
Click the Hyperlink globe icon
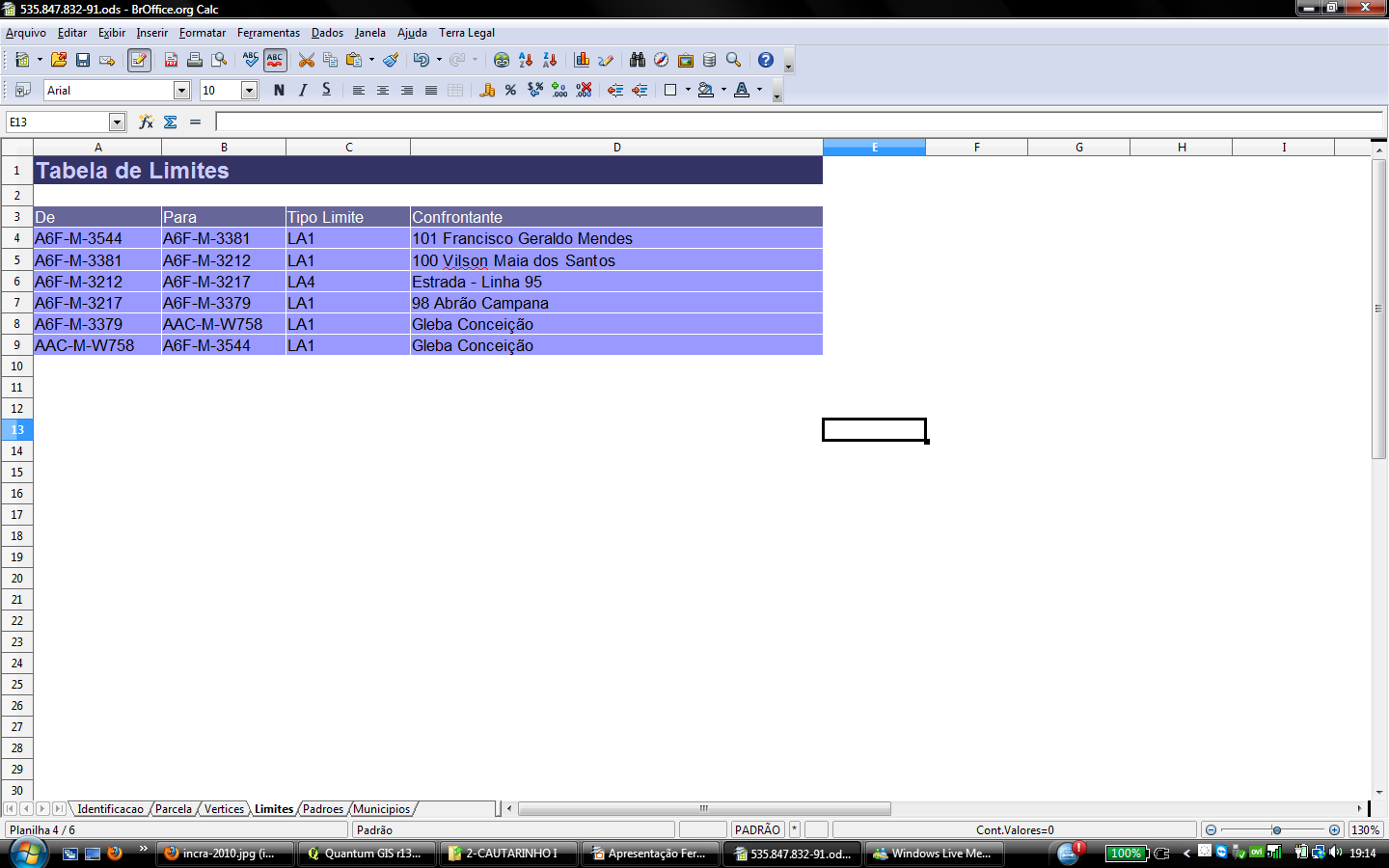click(502, 60)
